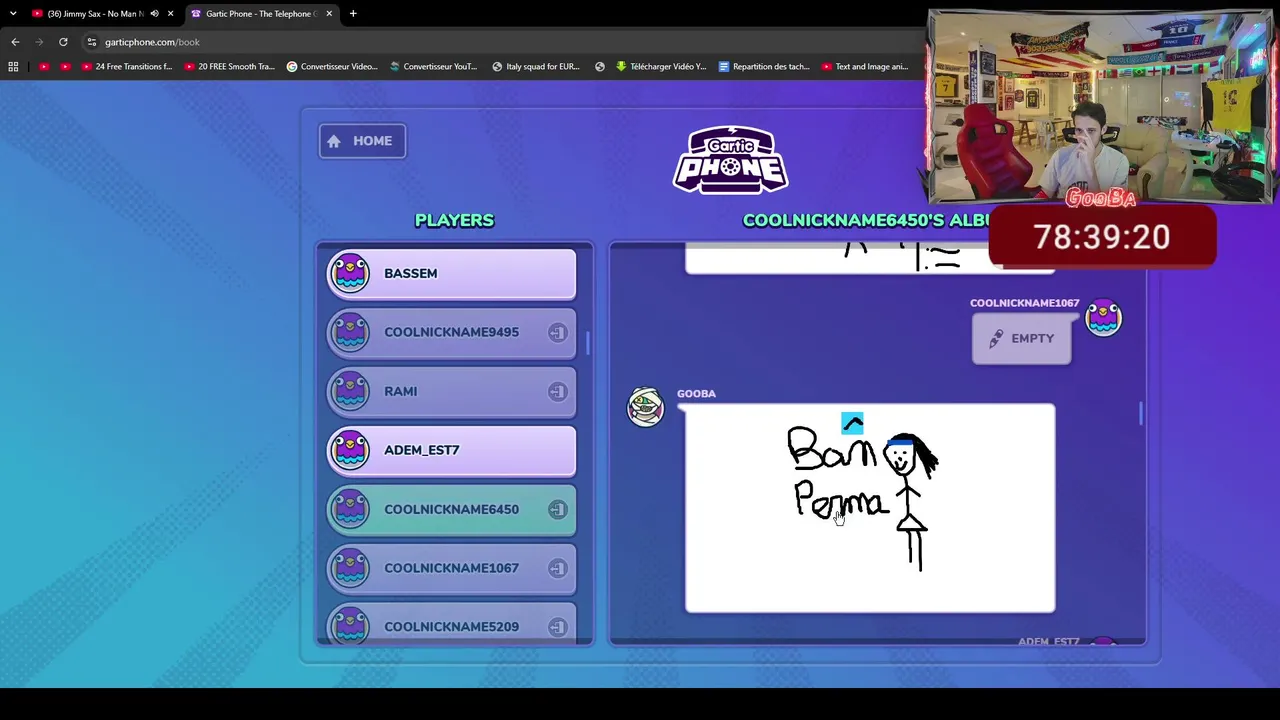
Task: Click the arrow icon beside COOLNICKNAME5209
Action: (x=557, y=627)
